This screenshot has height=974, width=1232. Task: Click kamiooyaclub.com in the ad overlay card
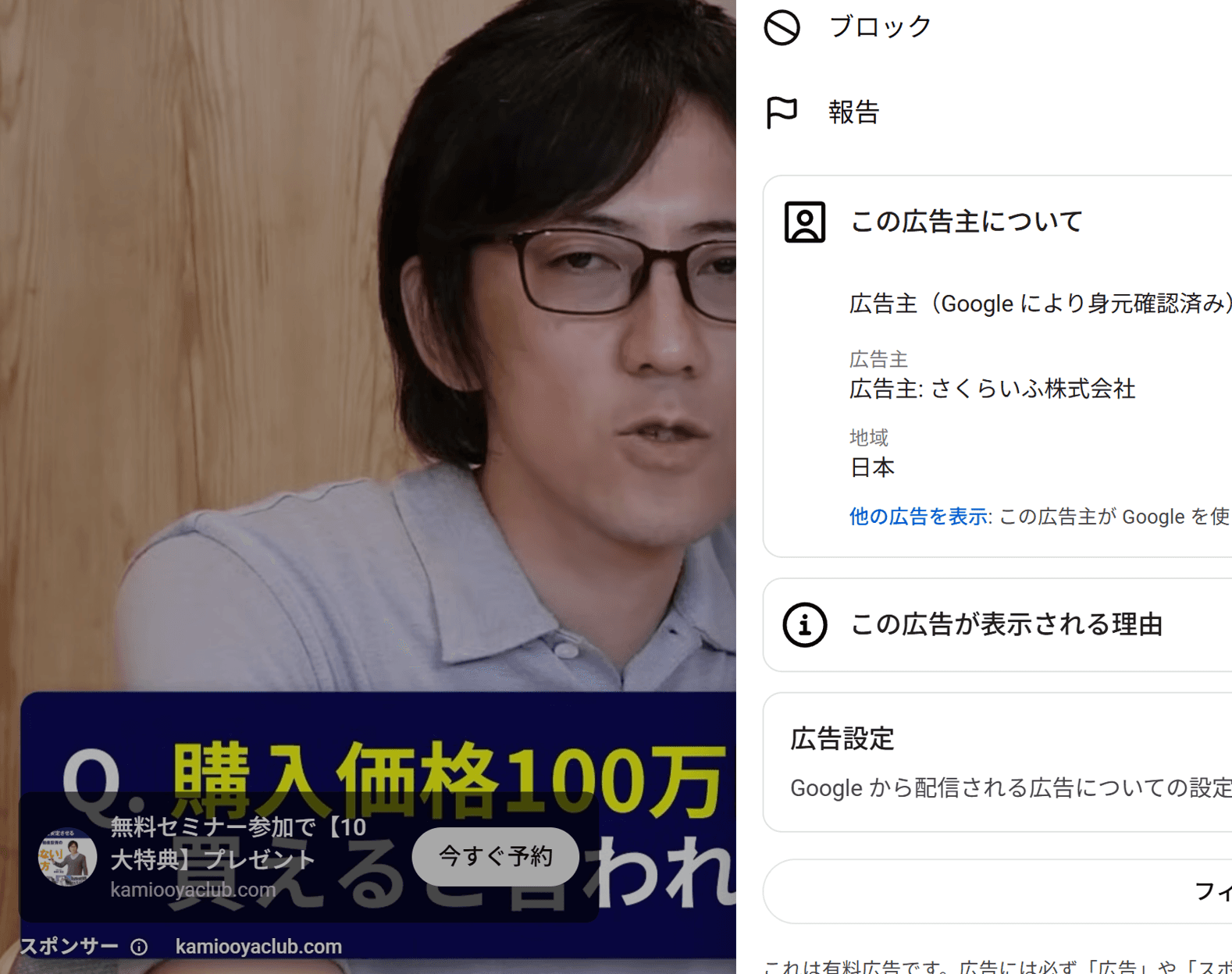click(193, 890)
